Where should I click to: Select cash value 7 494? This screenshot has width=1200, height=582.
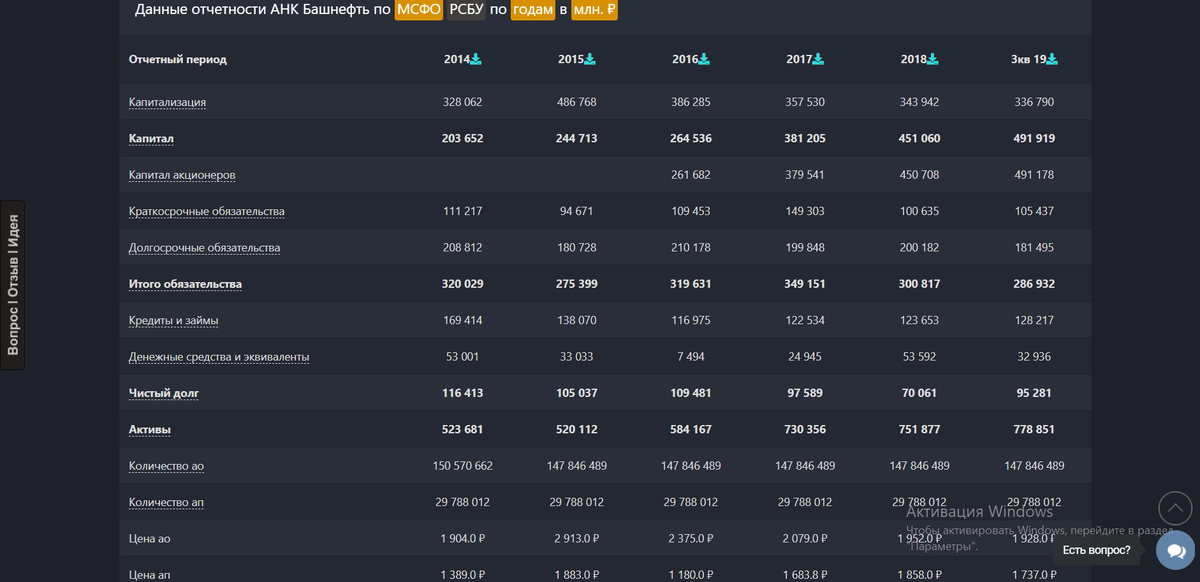(x=690, y=356)
